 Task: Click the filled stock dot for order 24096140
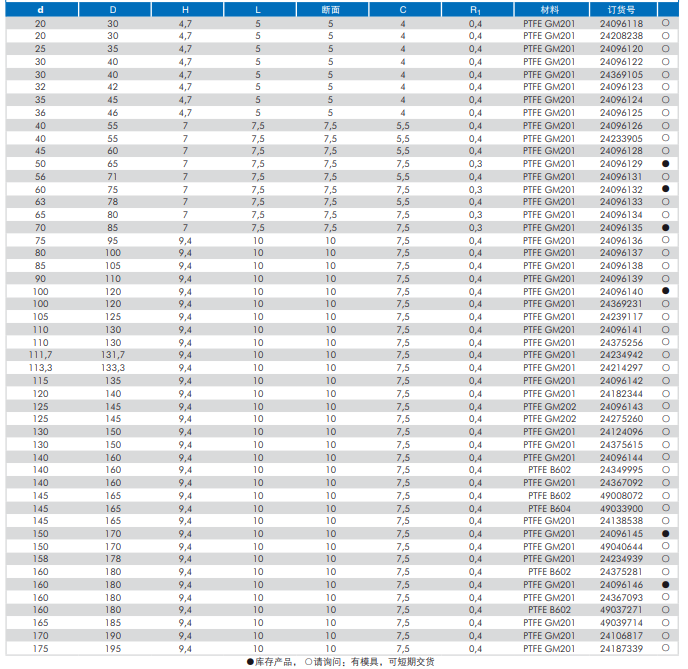(x=665, y=291)
